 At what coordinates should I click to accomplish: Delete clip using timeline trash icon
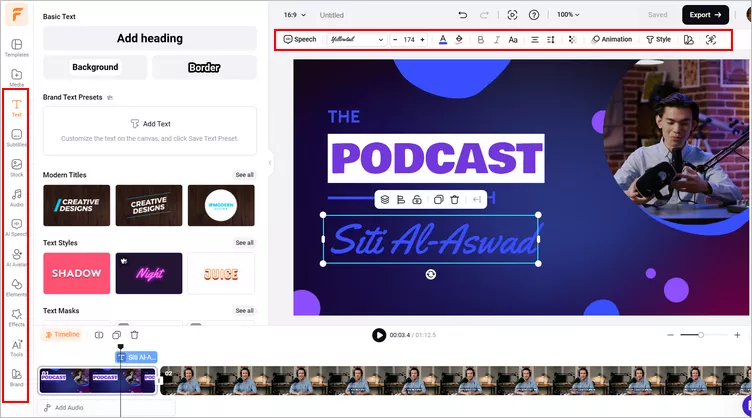coord(134,335)
